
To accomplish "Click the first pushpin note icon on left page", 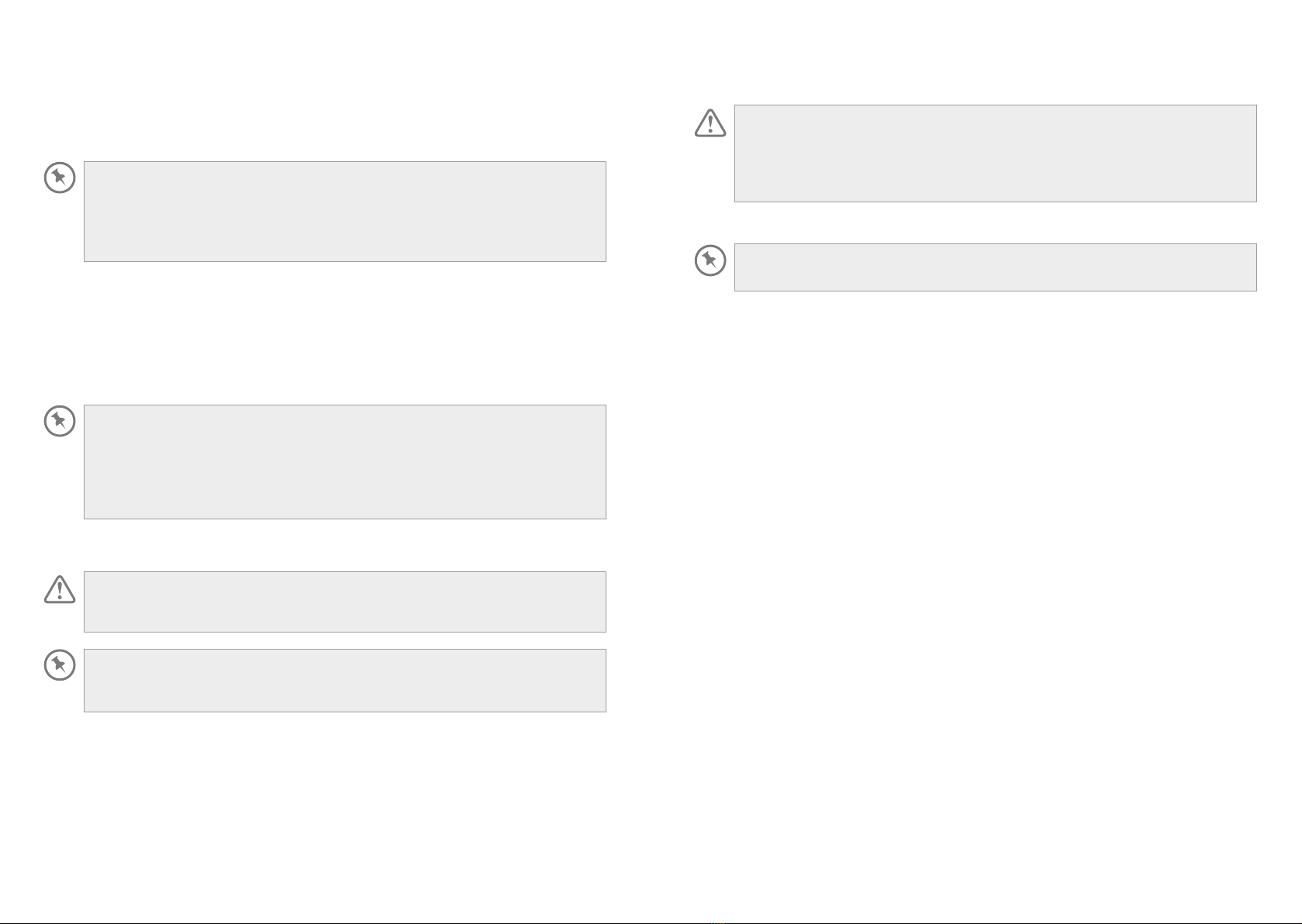I will [60, 178].
